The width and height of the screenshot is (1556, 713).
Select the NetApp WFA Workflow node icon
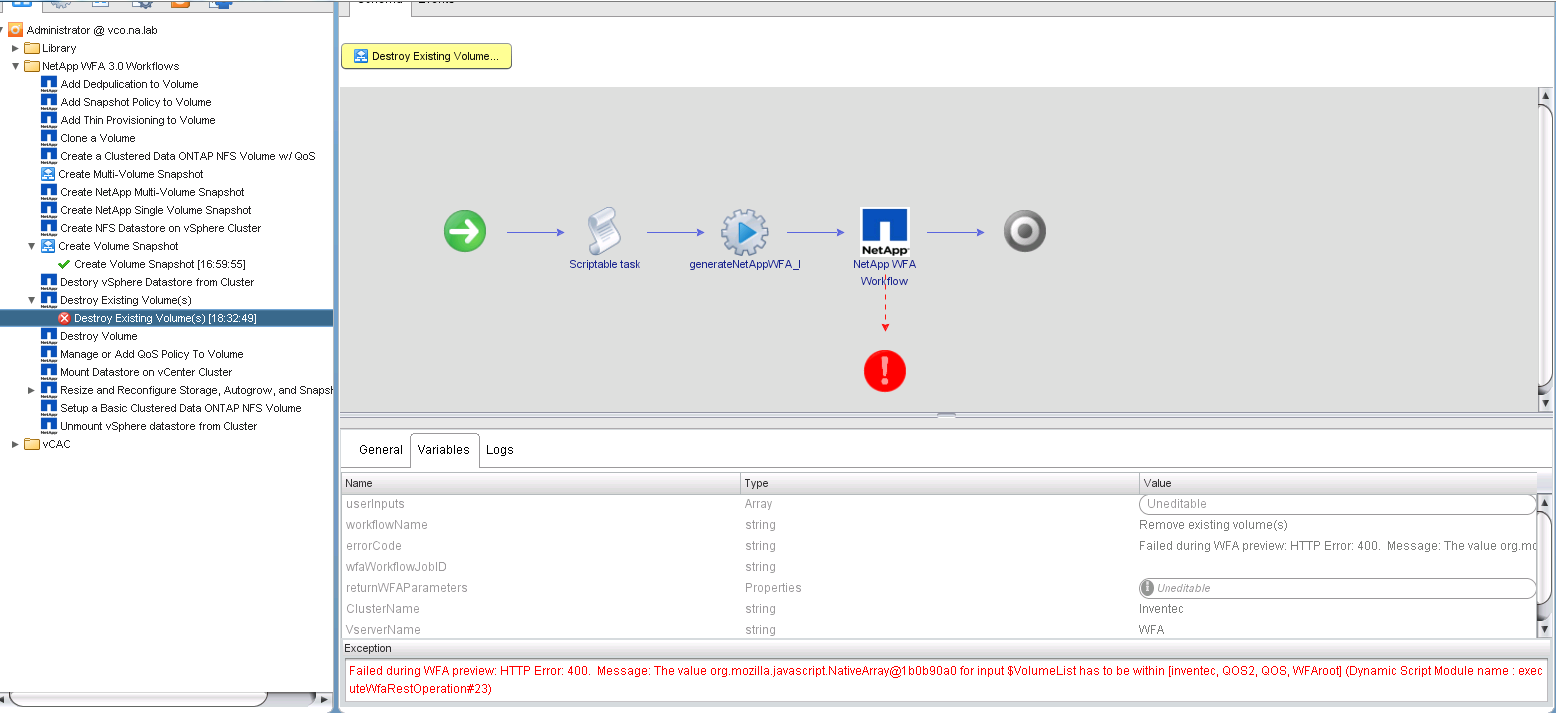tap(885, 232)
